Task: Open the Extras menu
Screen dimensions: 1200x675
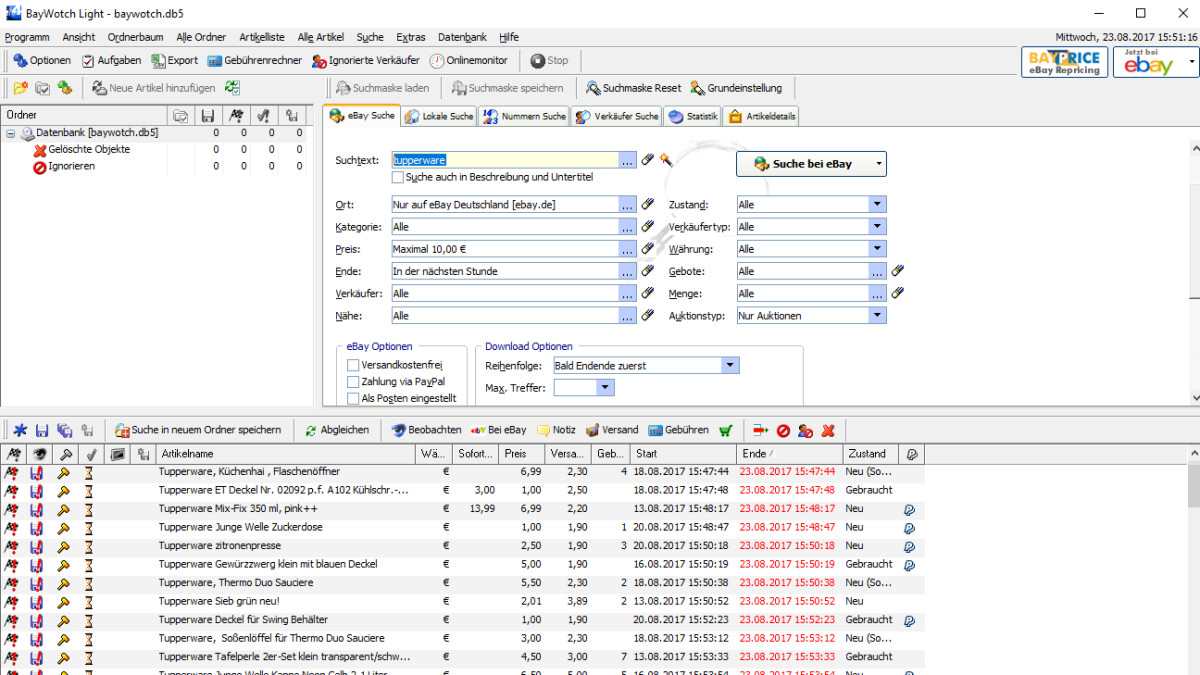Action: pos(410,37)
